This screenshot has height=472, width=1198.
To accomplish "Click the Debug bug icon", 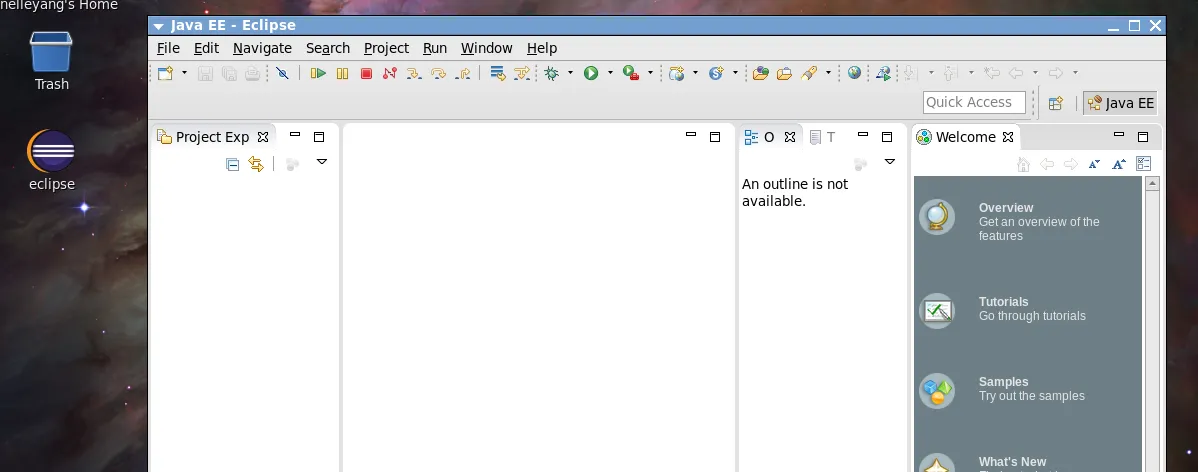I will [x=552, y=73].
